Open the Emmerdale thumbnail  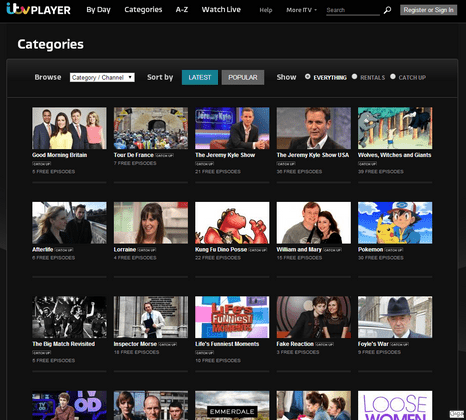click(232, 405)
